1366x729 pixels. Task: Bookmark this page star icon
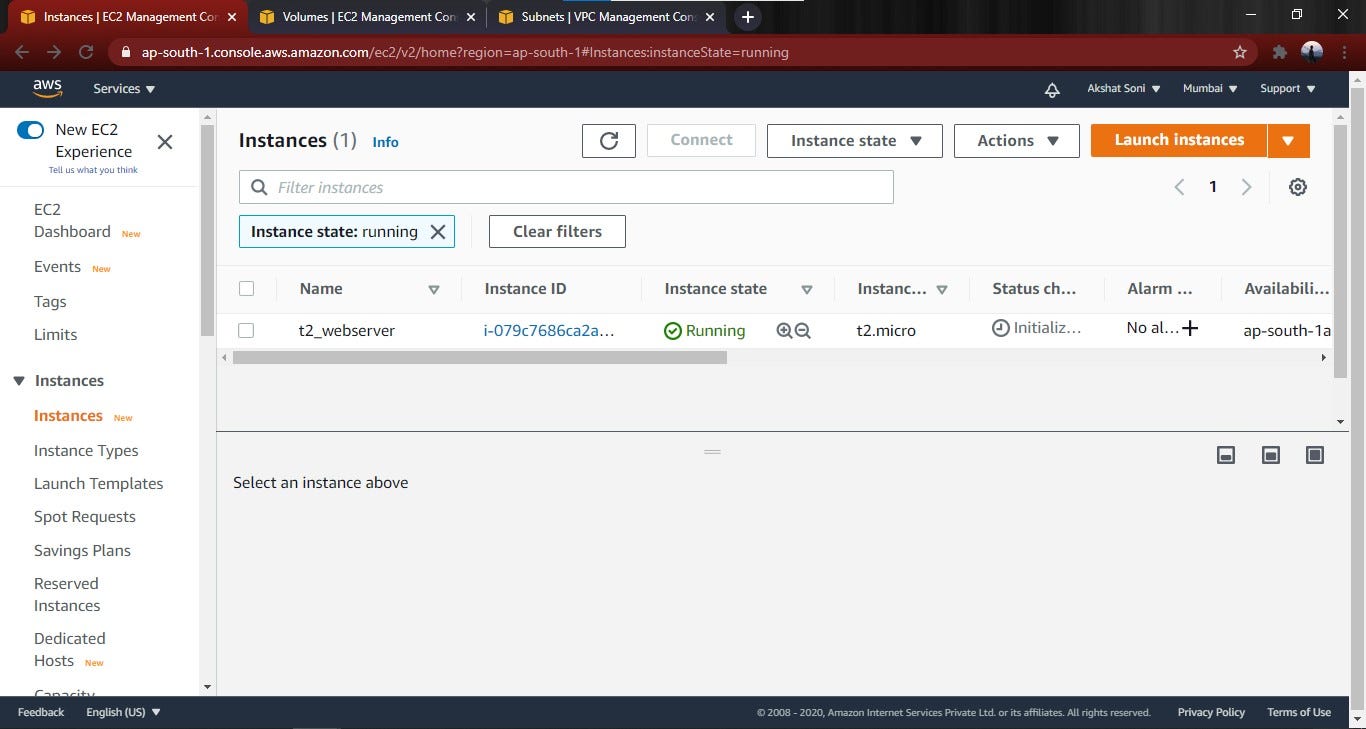pos(1240,52)
